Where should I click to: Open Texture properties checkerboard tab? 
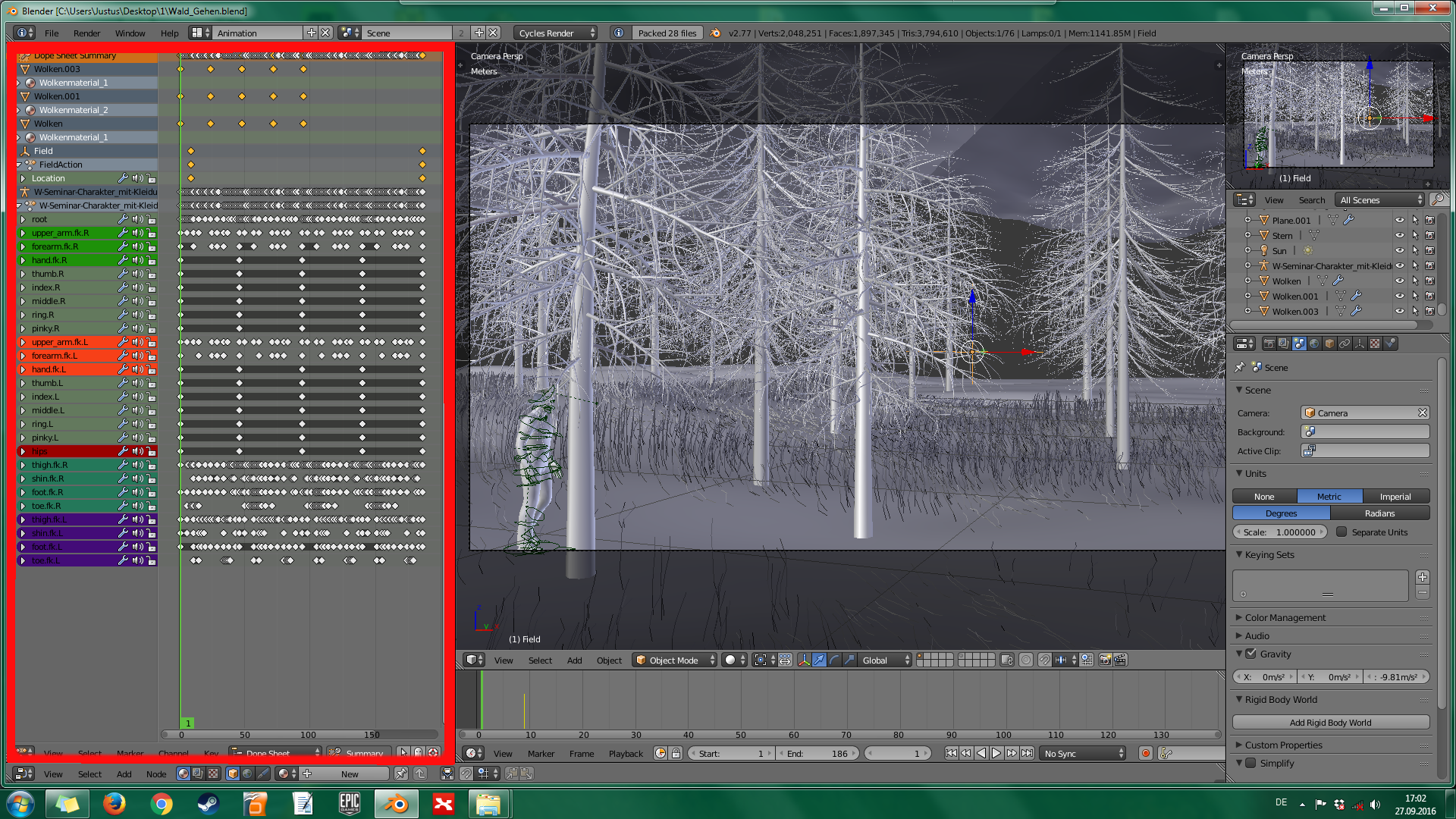[1375, 344]
